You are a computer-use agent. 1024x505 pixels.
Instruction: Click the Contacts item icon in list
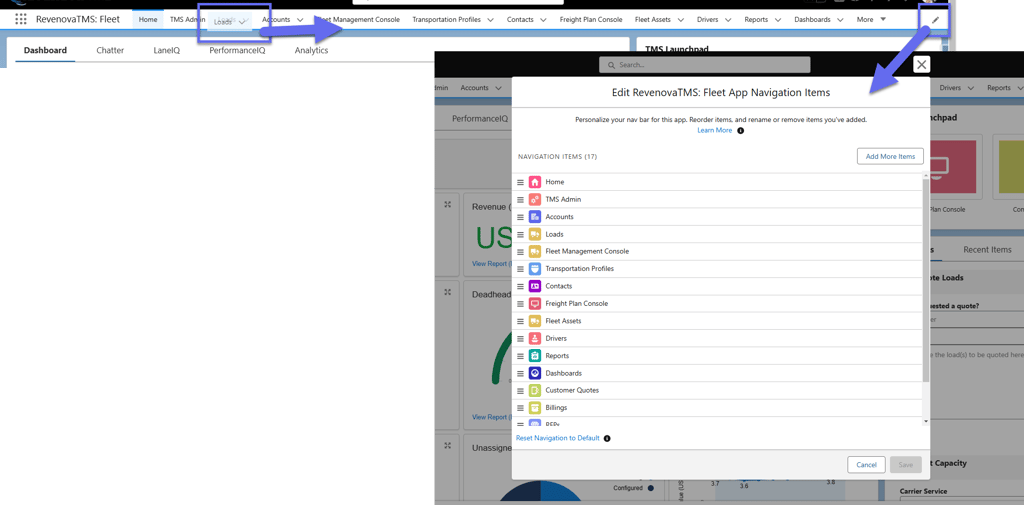point(535,286)
